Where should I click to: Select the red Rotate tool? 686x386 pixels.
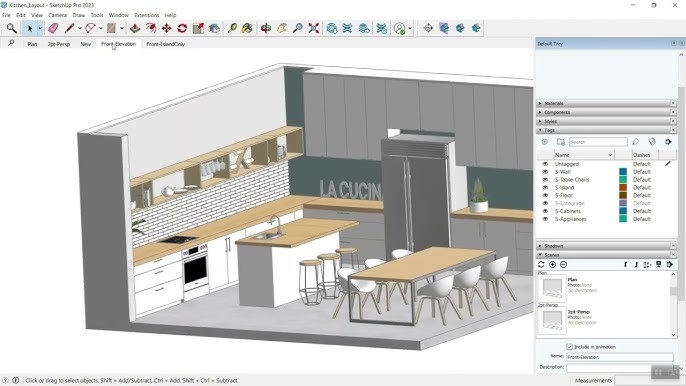pyautogui.click(x=182, y=28)
